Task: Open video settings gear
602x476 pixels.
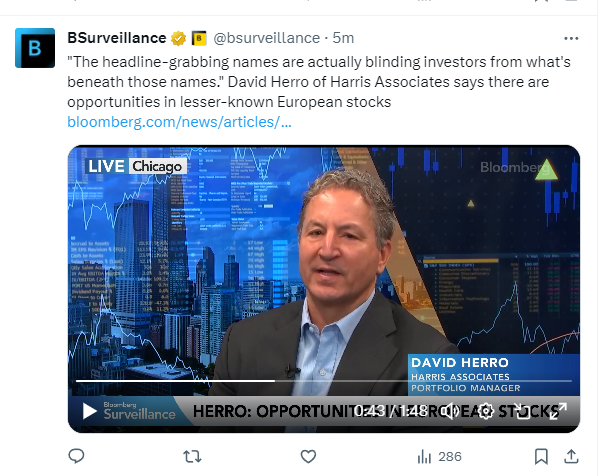Action: pyautogui.click(x=486, y=411)
